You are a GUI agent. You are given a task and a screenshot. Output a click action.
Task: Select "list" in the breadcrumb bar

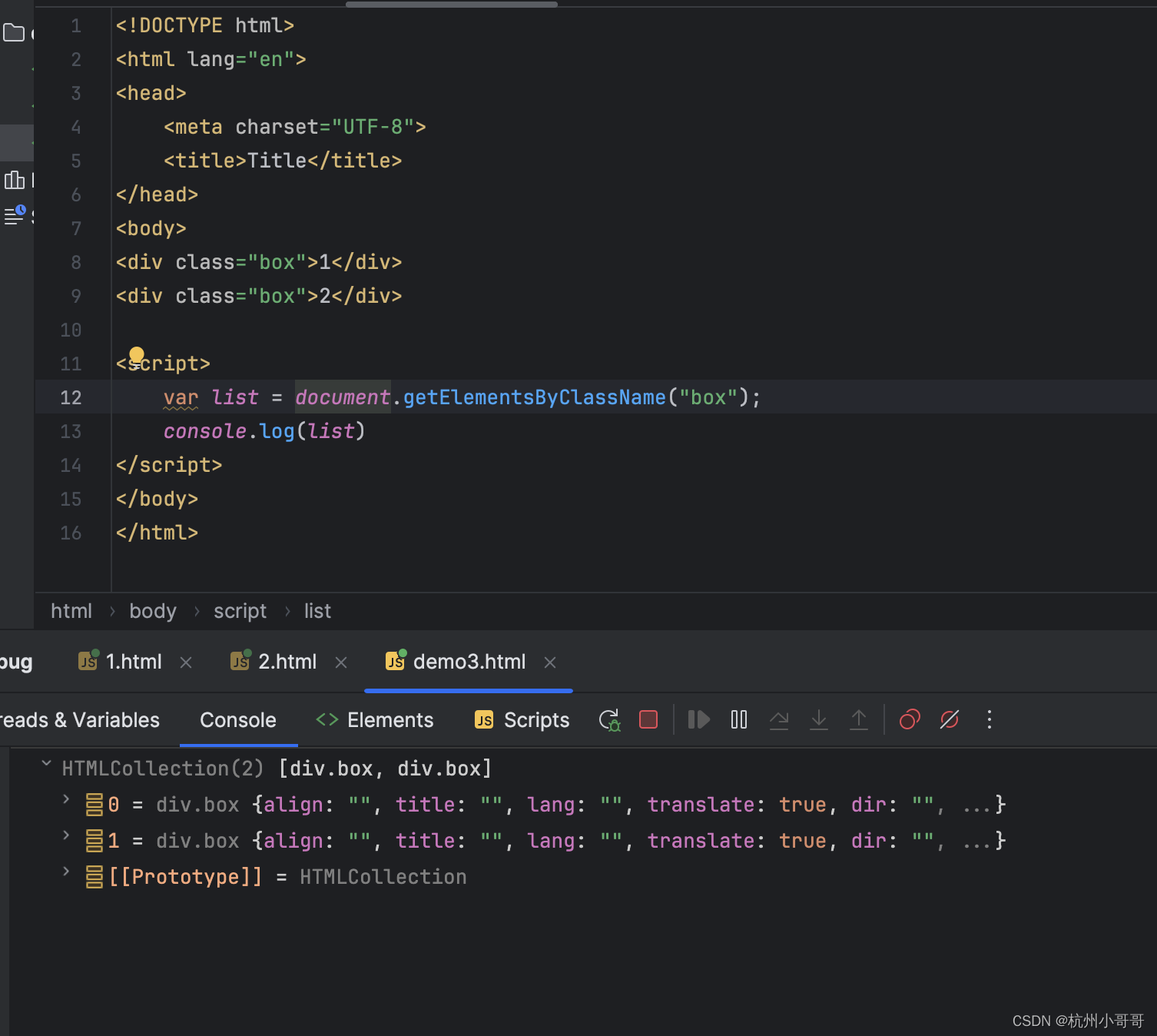click(317, 610)
